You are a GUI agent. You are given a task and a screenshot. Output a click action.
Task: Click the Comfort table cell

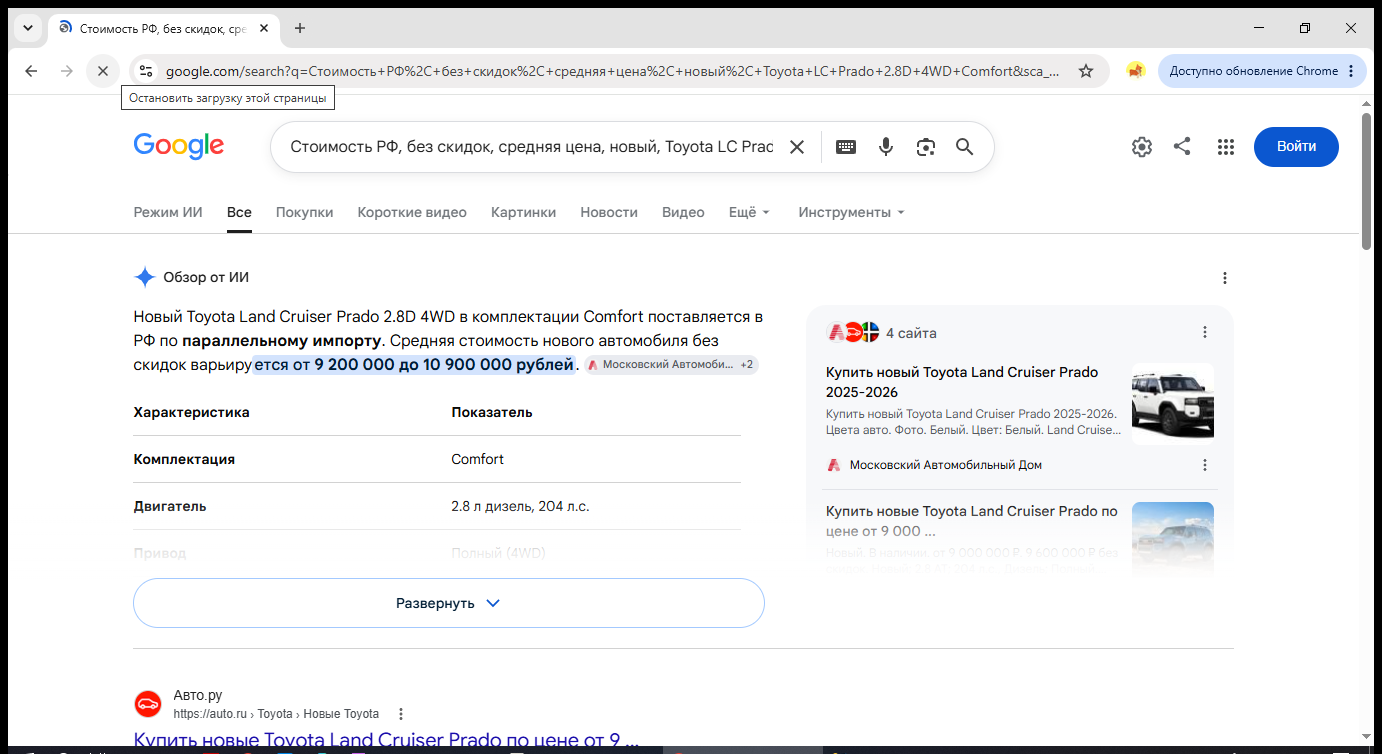[x=478, y=459]
